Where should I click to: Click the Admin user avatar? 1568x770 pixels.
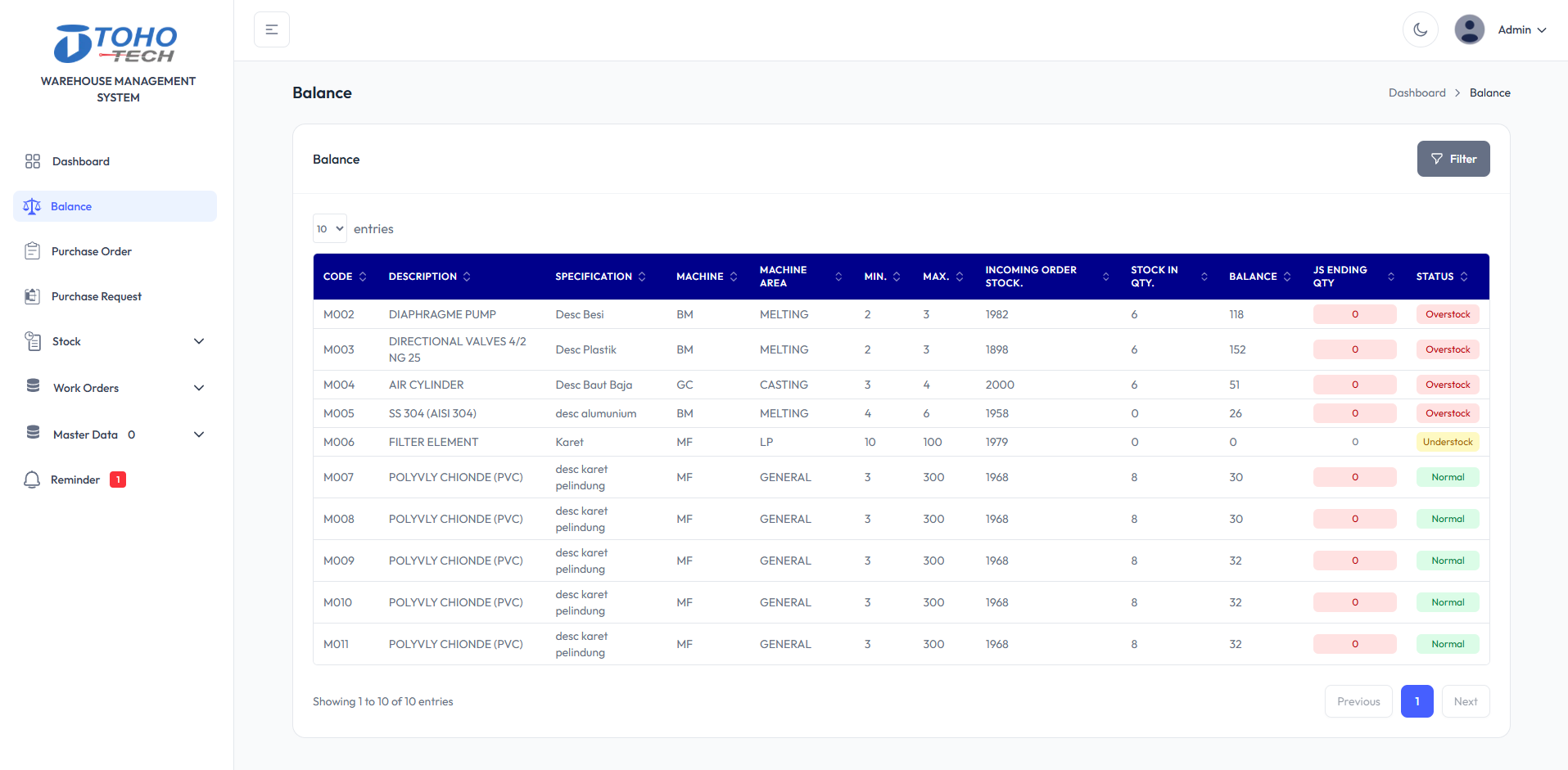pos(1470,29)
